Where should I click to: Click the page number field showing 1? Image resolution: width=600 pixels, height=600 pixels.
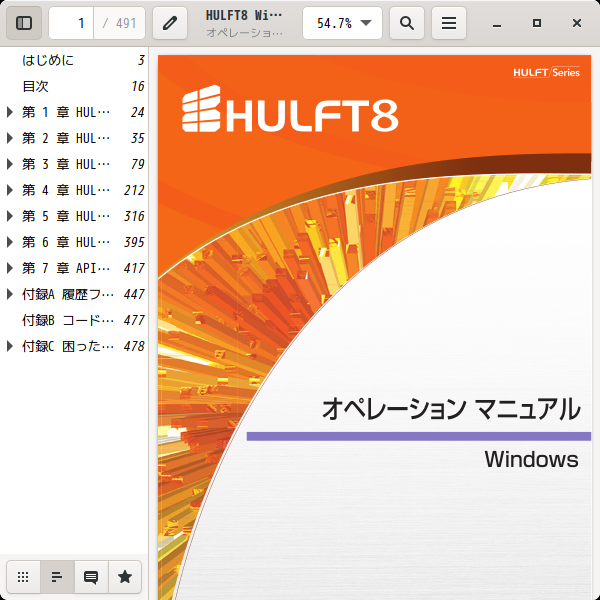click(x=71, y=23)
